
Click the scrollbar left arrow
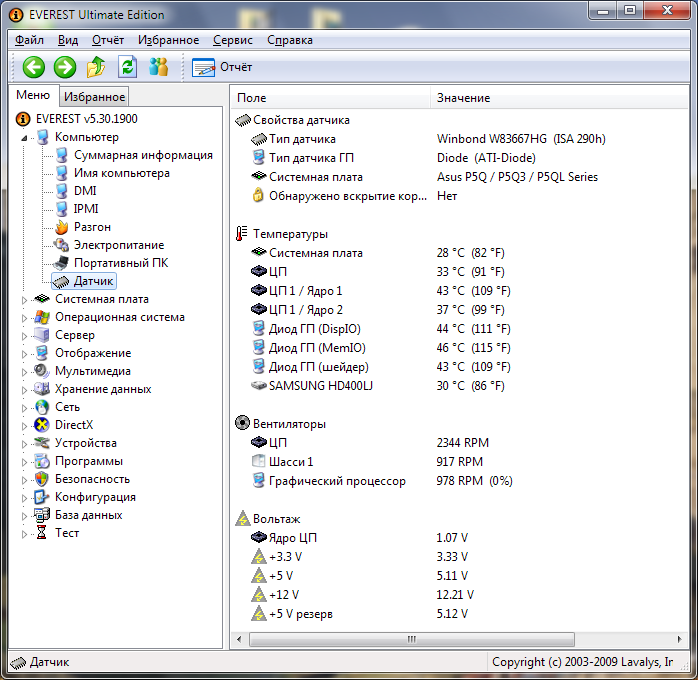pos(239,640)
